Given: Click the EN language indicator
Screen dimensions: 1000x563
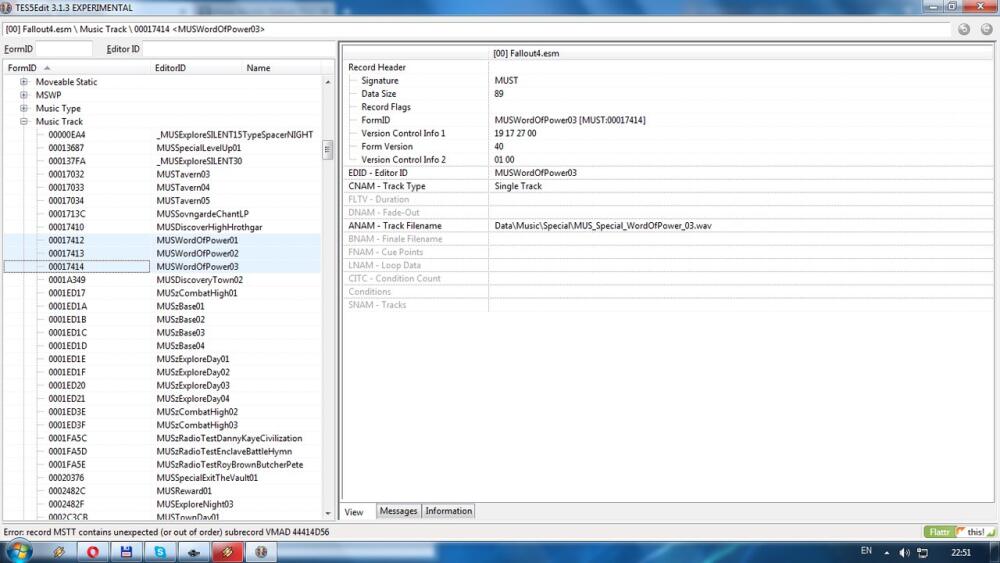Looking at the screenshot, I should (866, 551).
